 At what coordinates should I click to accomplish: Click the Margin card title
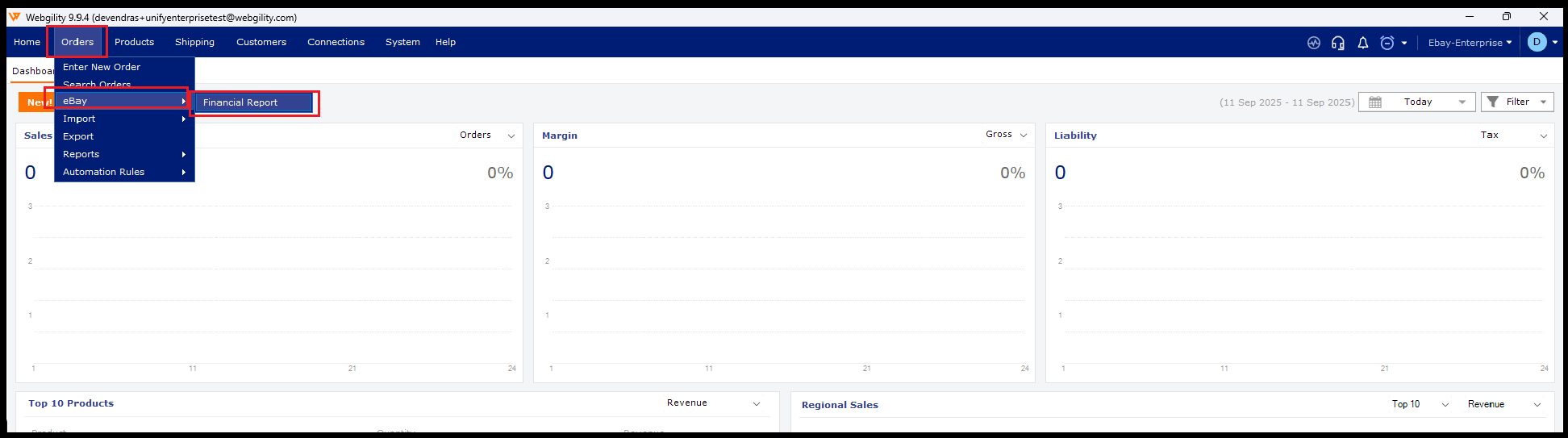560,136
